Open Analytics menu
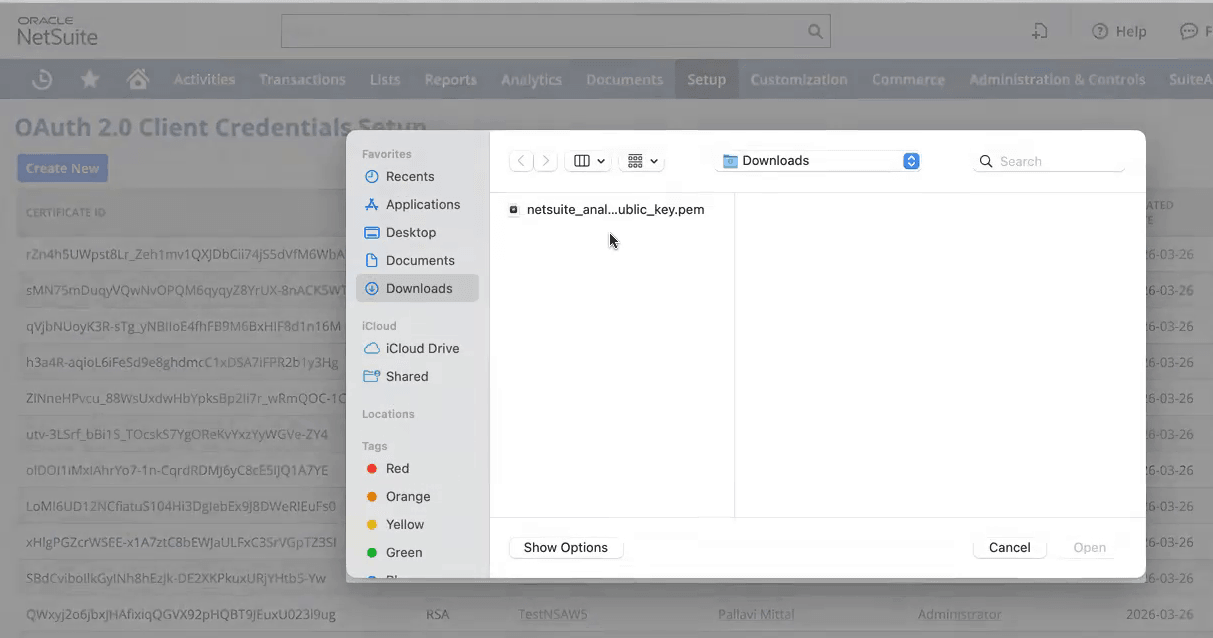1213x638 pixels. [x=531, y=79]
